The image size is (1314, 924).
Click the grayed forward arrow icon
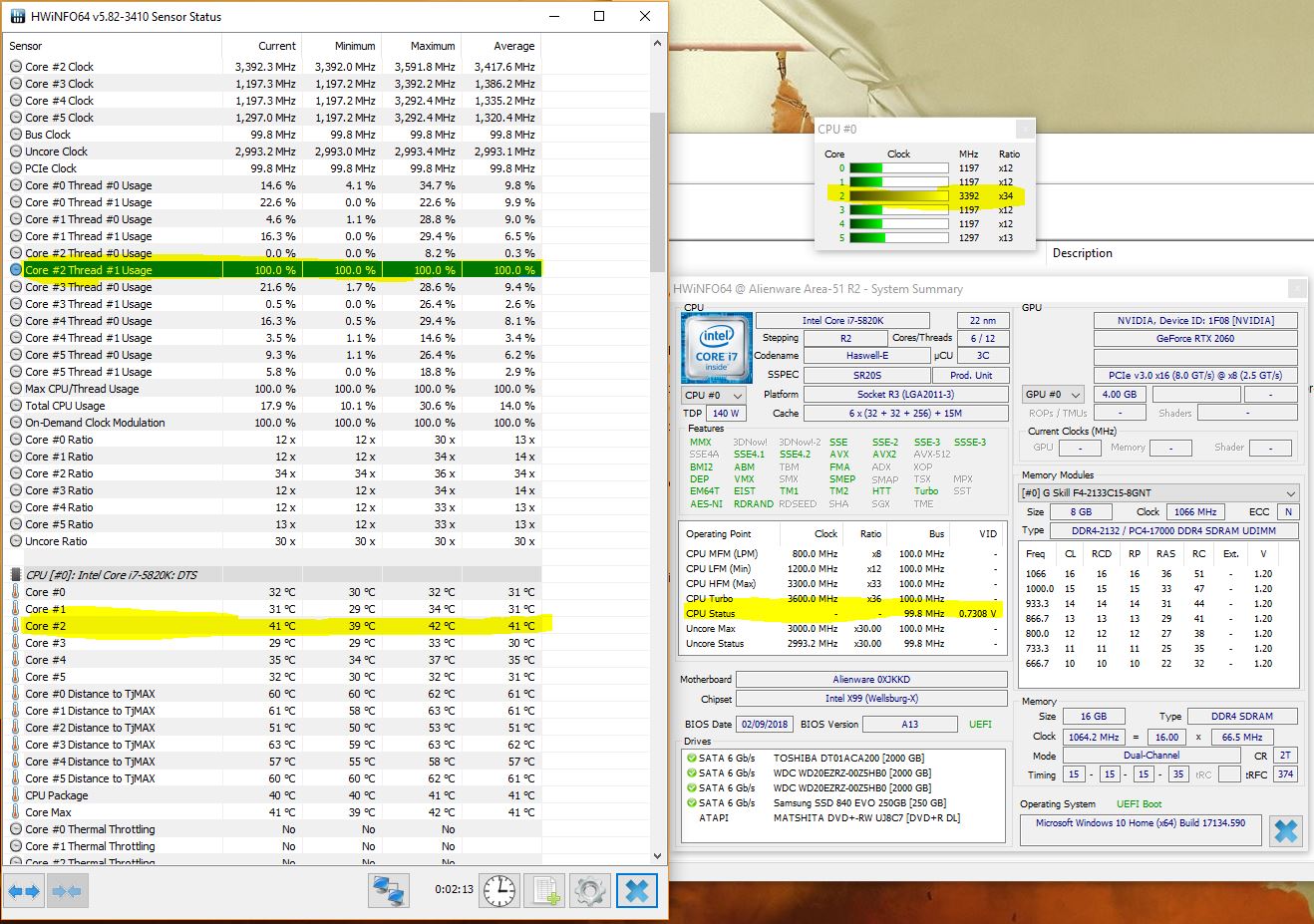(66, 890)
